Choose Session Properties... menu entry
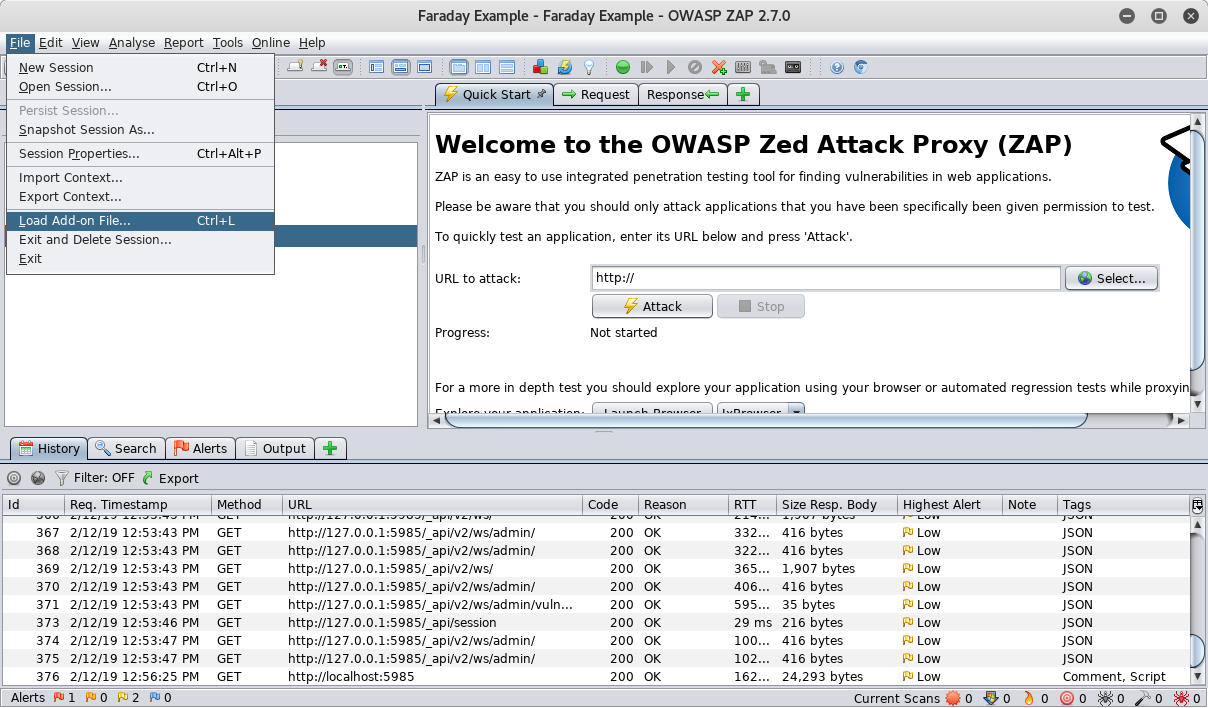Screen dimensions: 1208x708 click(x=140, y=154)
